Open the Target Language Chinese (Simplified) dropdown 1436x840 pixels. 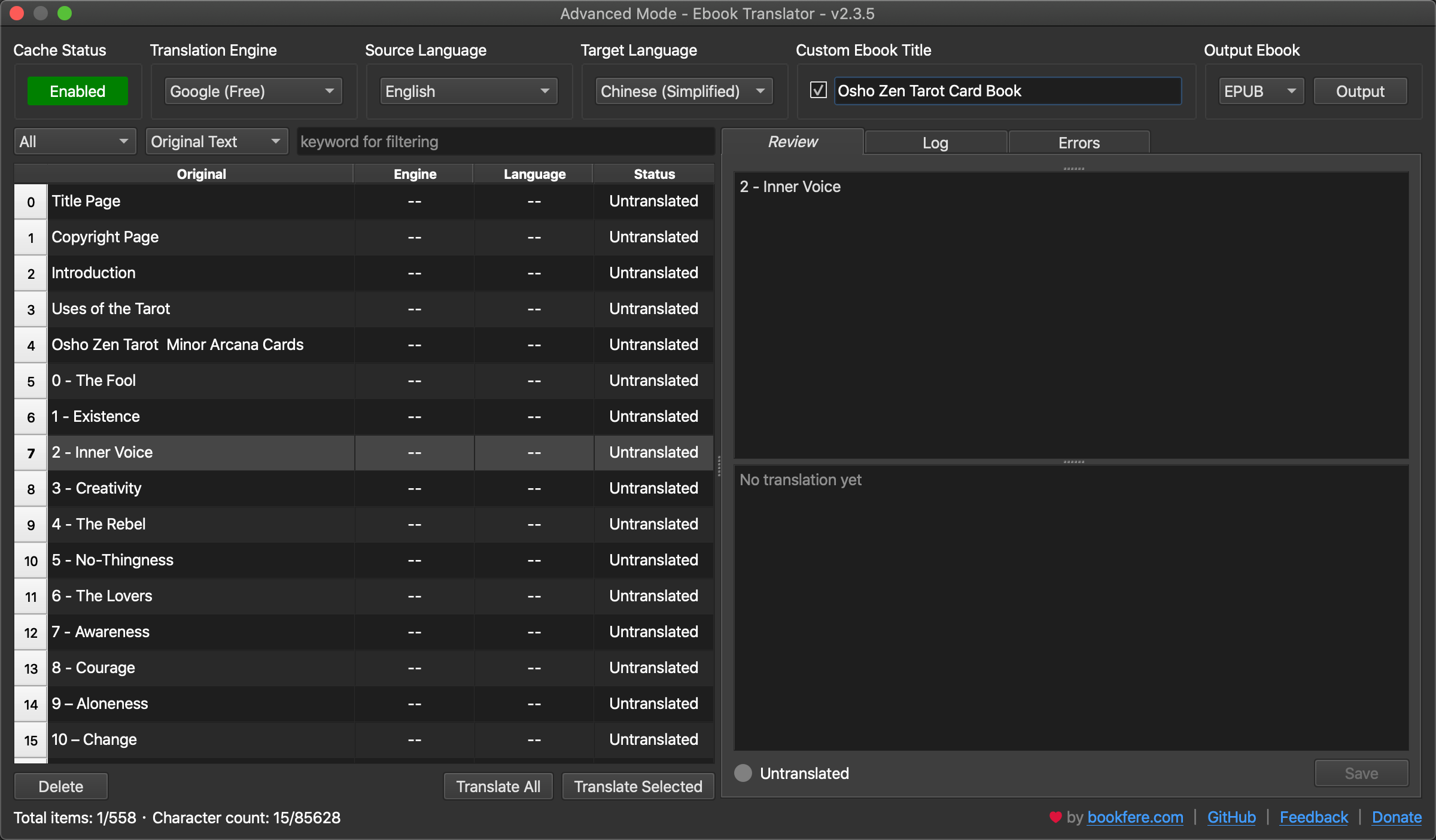[x=683, y=91]
